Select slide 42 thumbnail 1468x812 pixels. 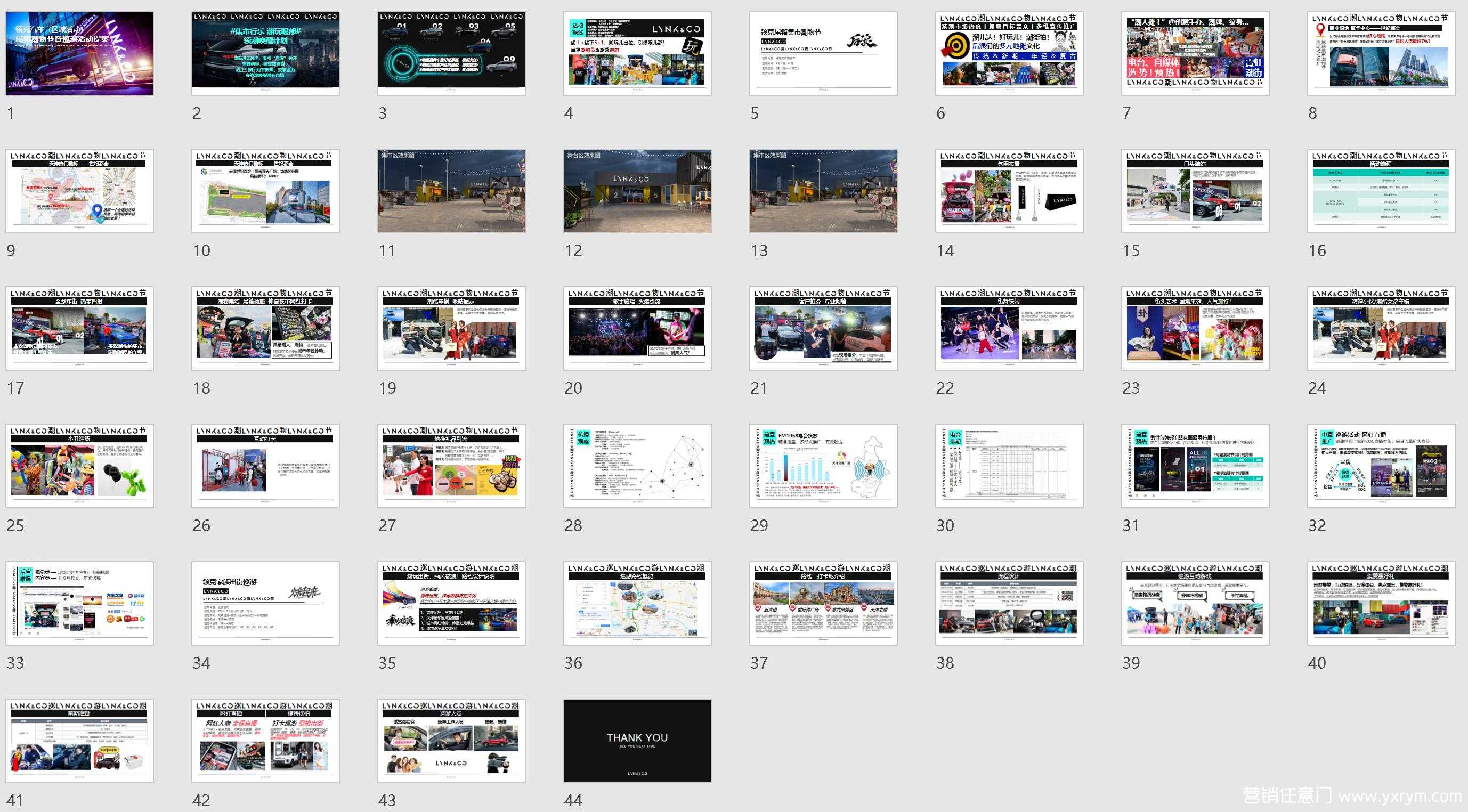(265, 741)
